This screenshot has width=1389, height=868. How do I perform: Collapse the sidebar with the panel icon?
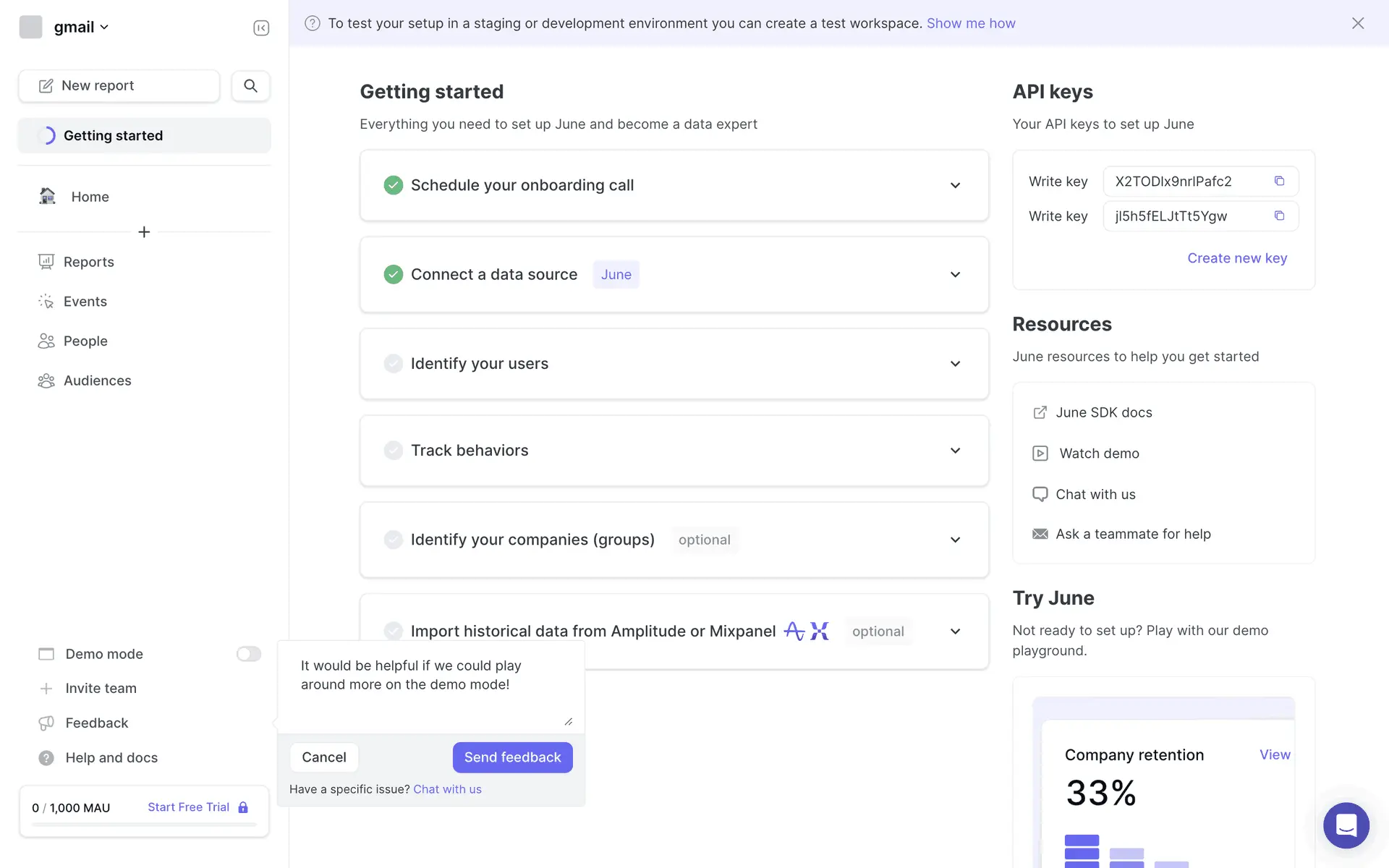[x=261, y=27]
